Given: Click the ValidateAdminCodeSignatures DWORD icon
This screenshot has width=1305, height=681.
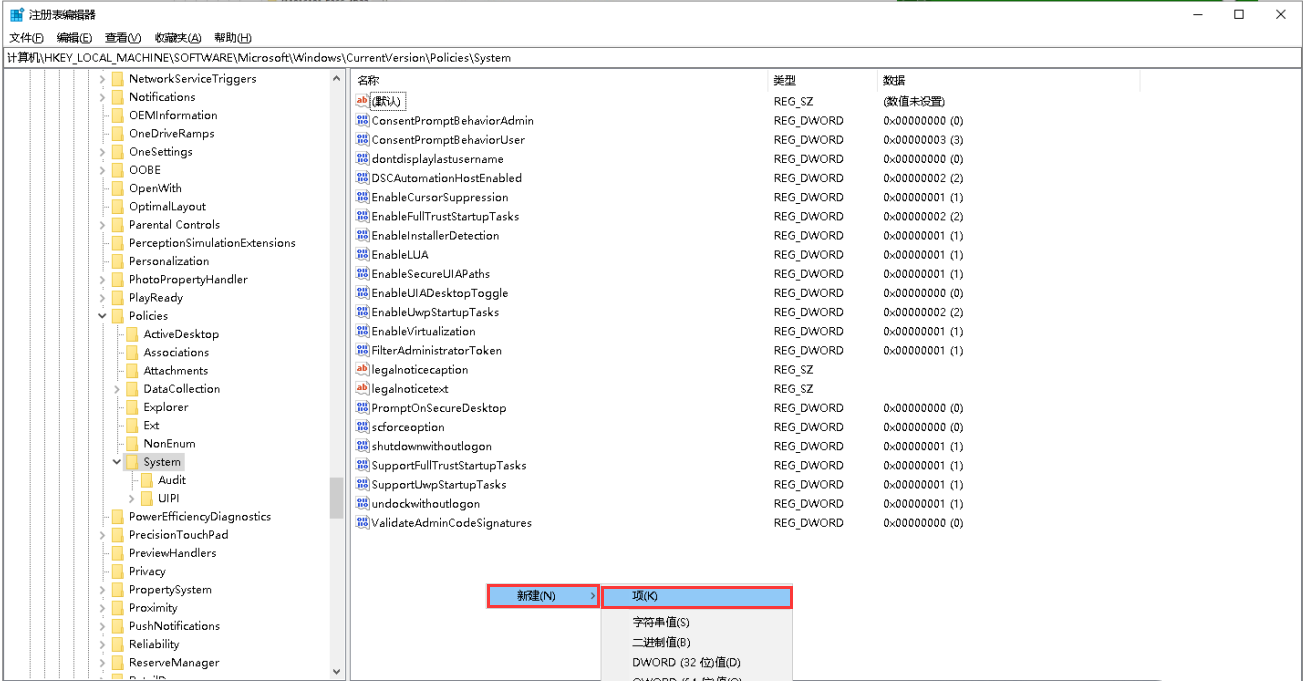Looking at the screenshot, I should (x=362, y=522).
